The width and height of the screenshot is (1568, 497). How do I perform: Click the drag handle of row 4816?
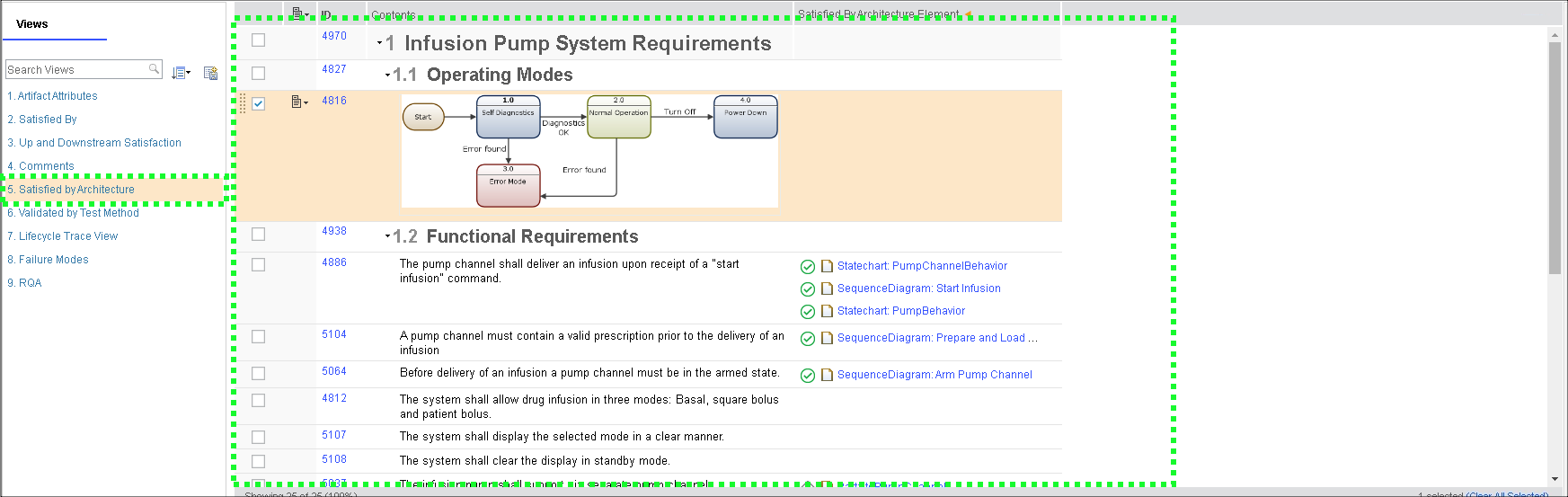point(242,103)
